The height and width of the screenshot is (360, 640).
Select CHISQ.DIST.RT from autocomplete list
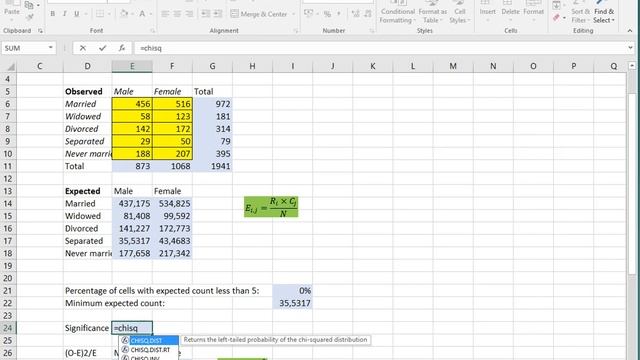coord(149,350)
